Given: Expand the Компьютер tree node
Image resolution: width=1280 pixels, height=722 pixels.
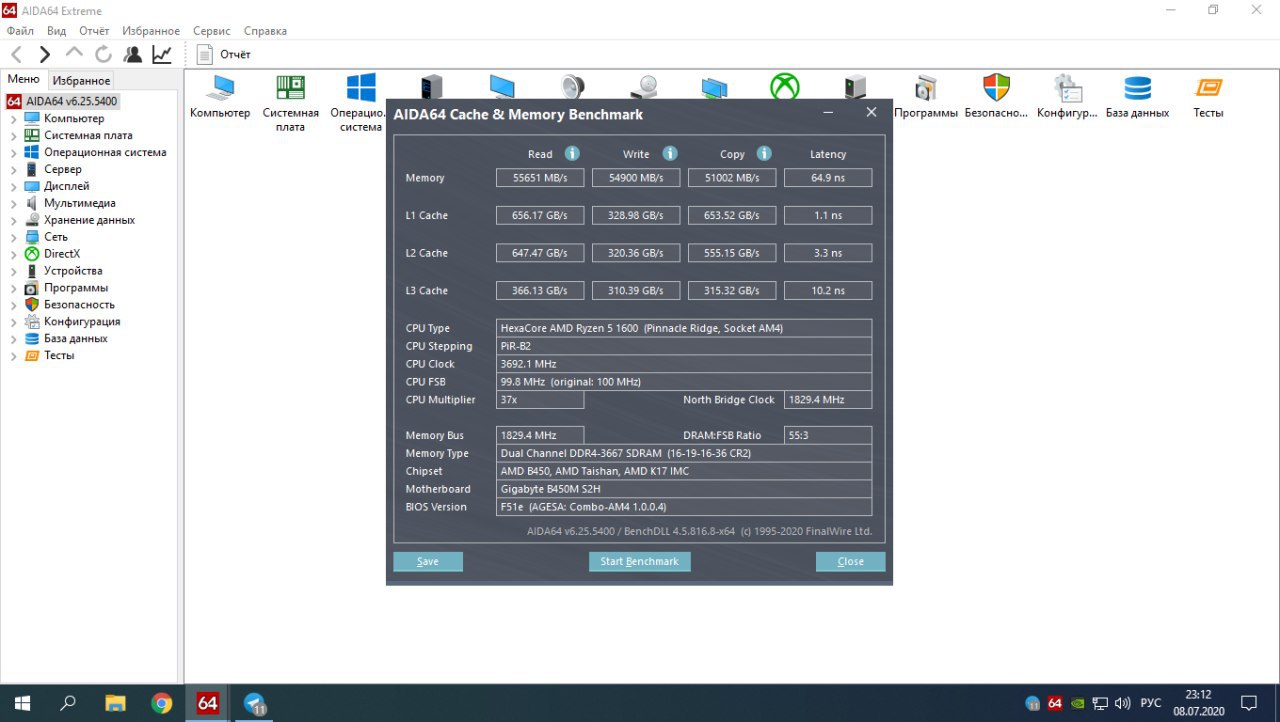Looking at the screenshot, I should [13, 119].
